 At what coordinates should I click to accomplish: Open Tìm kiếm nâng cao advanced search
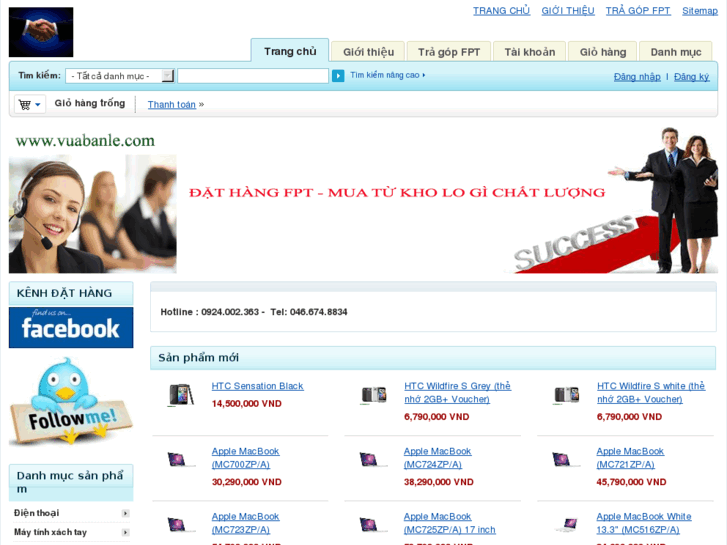pos(388,75)
